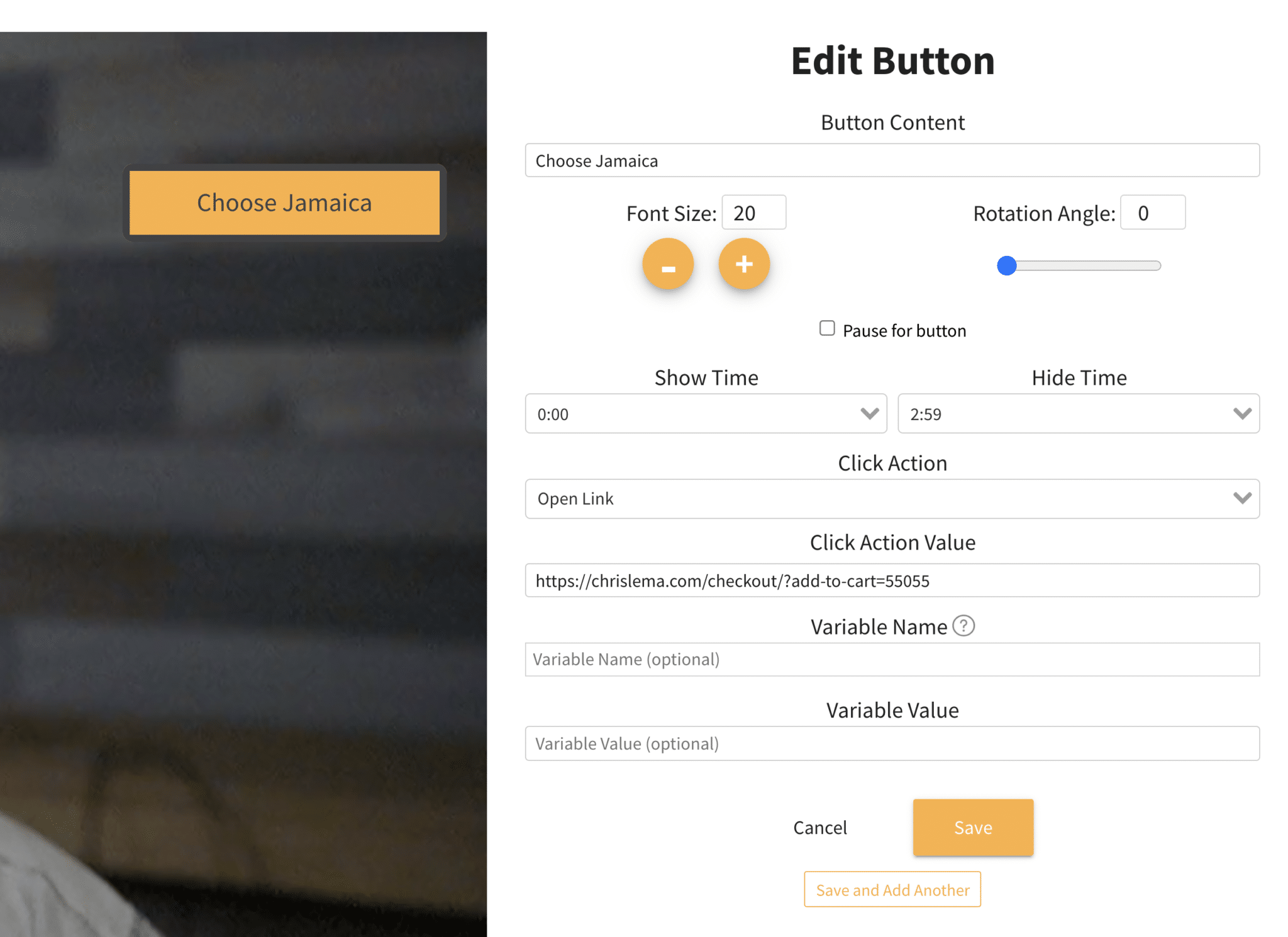
Task: Change Show Time from 0:00
Action: (706, 414)
